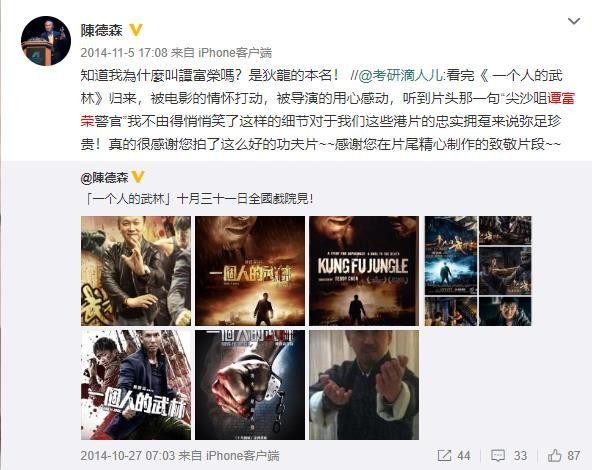Open the Kung Fu Jungle poster thumbnail
This screenshot has height=470, width=592.
point(364,271)
